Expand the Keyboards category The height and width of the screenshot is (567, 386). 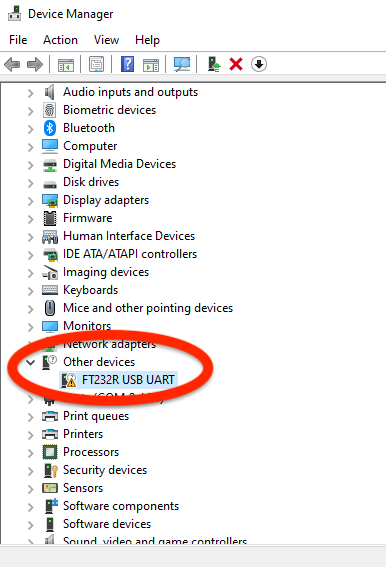[31, 291]
